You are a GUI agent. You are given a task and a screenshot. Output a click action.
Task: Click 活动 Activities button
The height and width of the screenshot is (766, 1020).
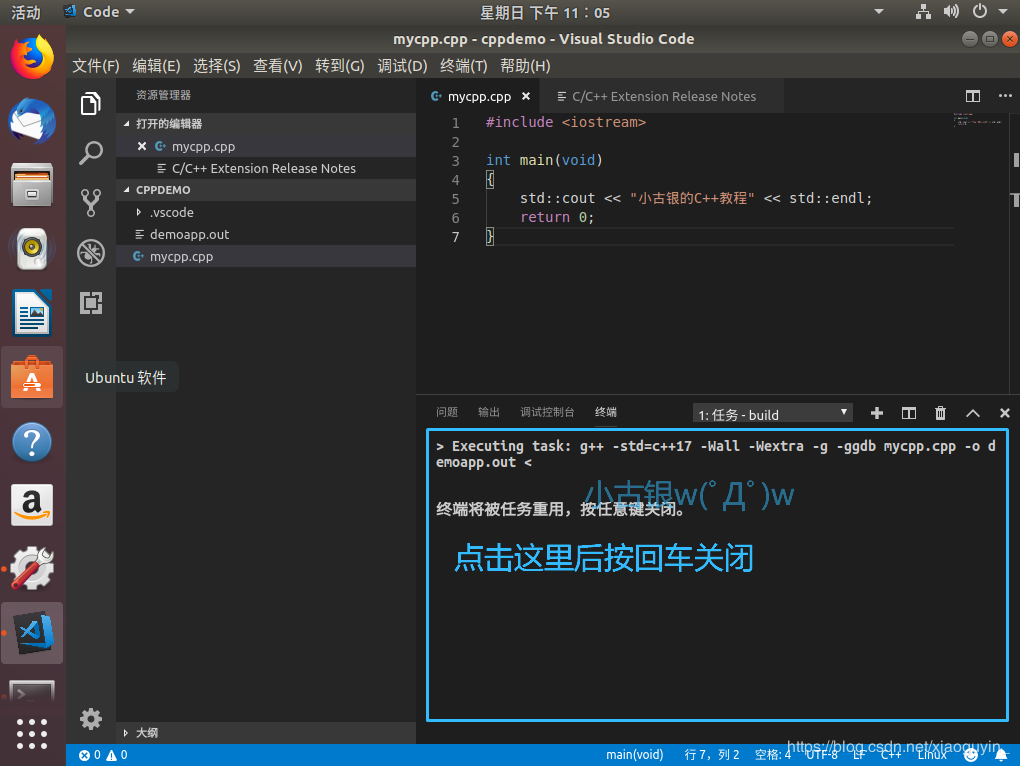coord(26,12)
